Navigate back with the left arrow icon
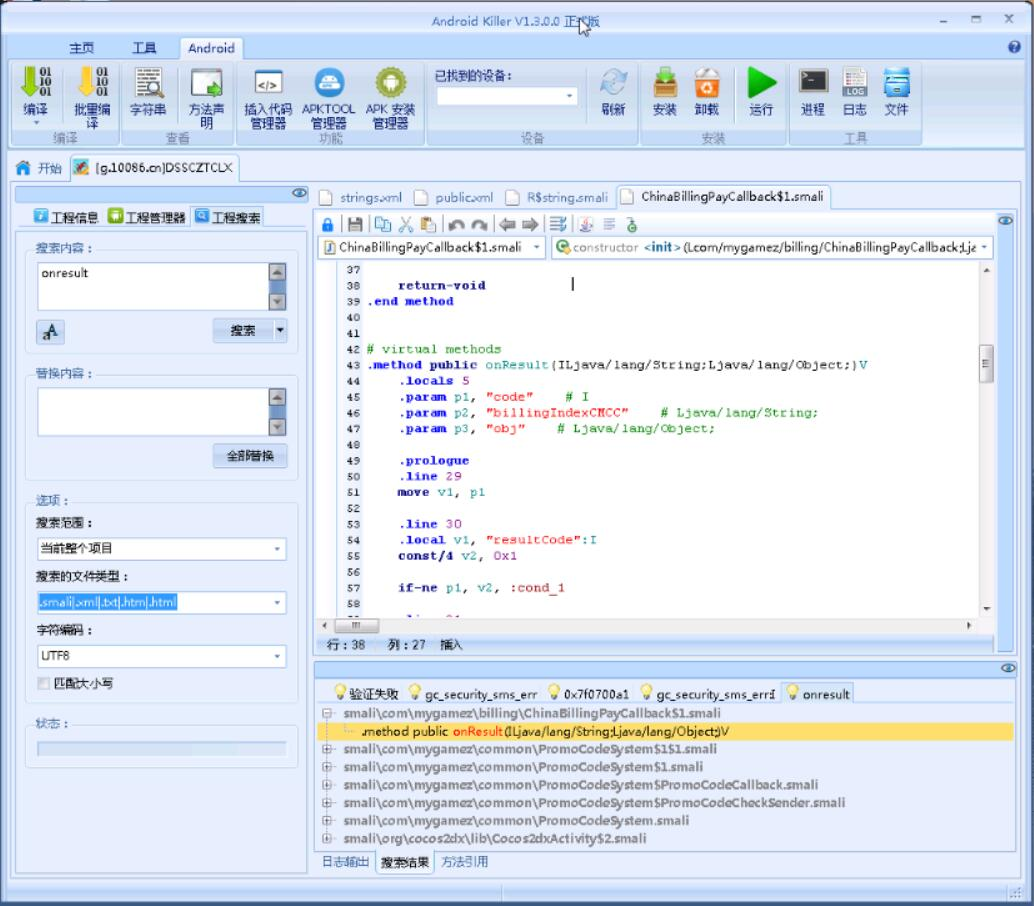Image resolution: width=1034 pixels, height=906 pixels. (507, 225)
